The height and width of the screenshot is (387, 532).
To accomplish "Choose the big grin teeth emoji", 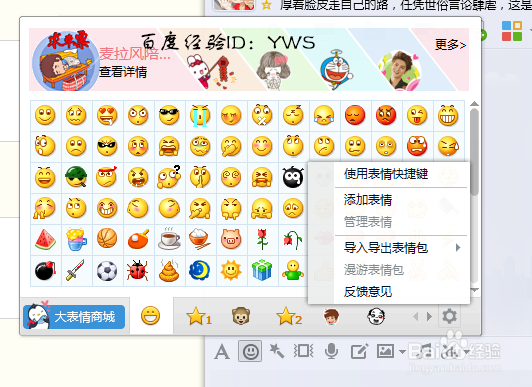I will [x=448, y=115].
